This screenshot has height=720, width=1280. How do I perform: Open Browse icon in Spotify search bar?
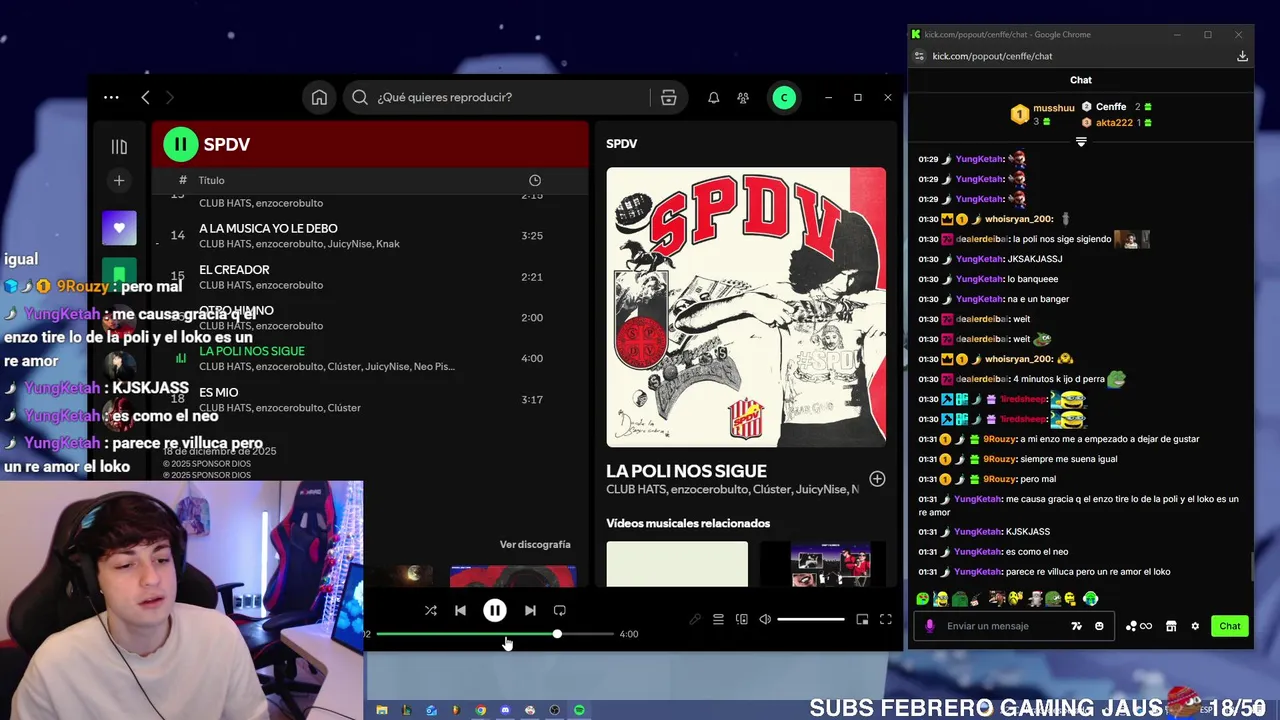pos(669,97)
